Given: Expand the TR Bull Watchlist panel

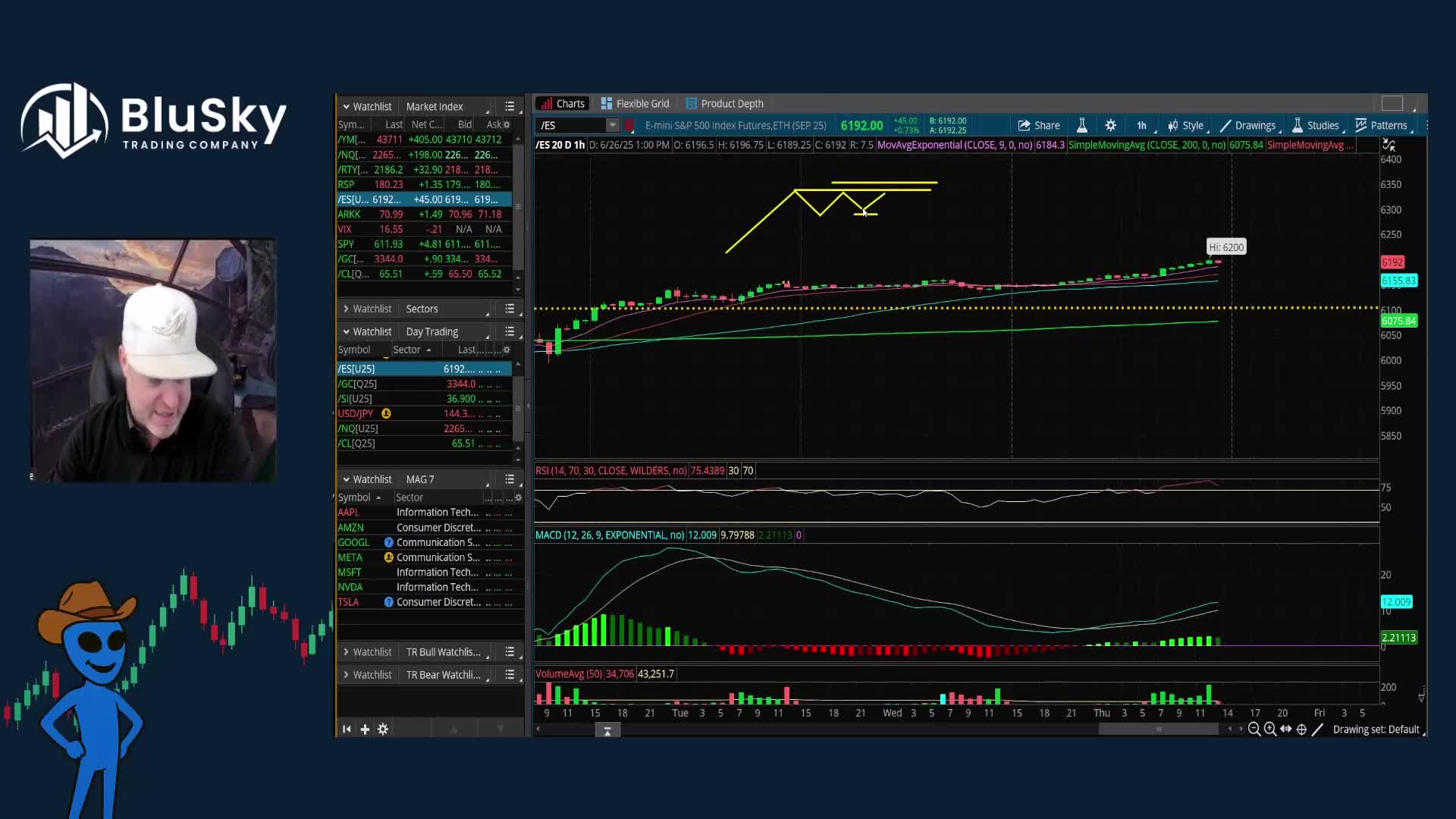Looking at the screenshot, I should coord(346,652).
